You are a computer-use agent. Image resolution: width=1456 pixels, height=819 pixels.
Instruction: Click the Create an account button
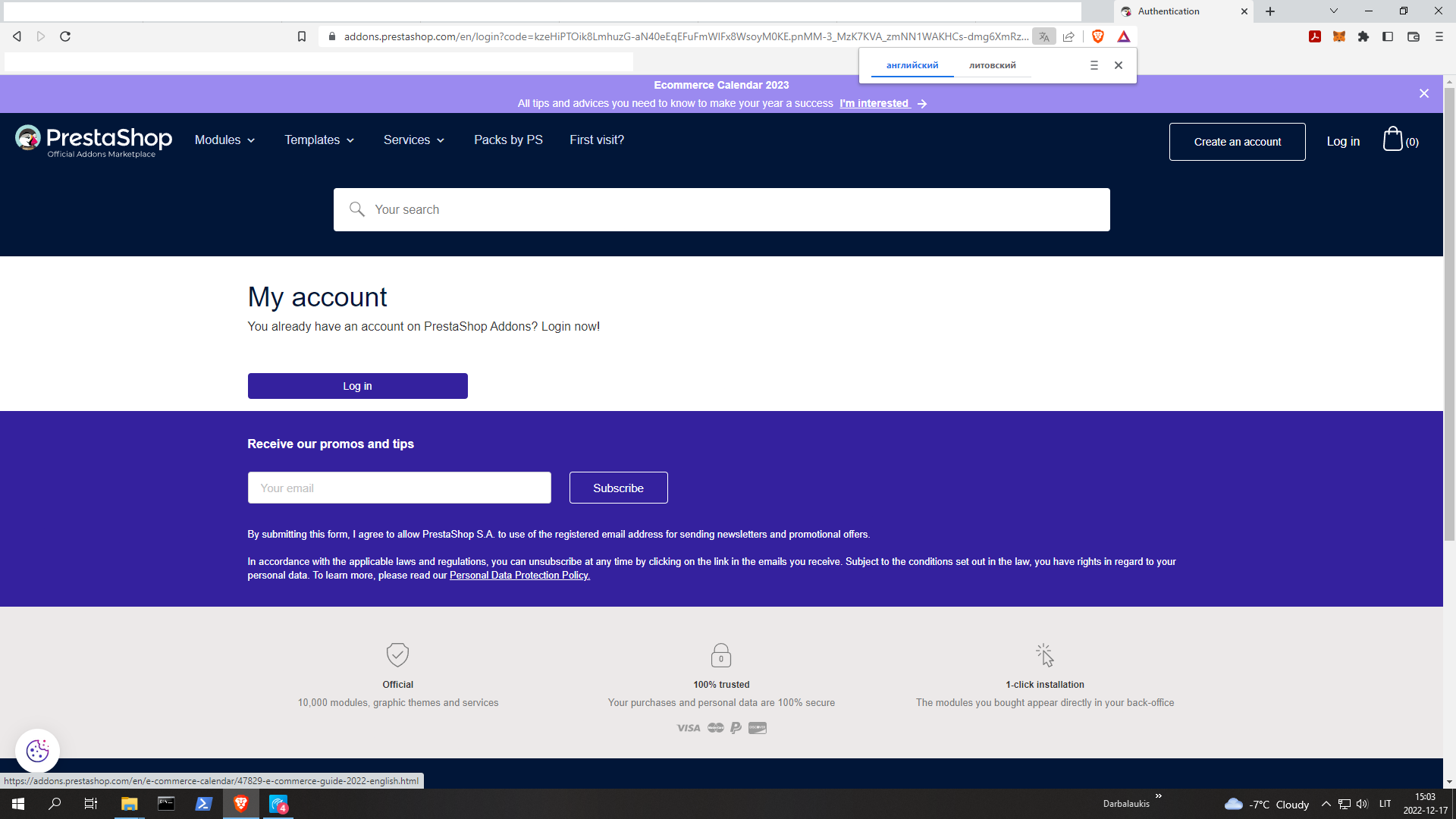coord(1237,142)
